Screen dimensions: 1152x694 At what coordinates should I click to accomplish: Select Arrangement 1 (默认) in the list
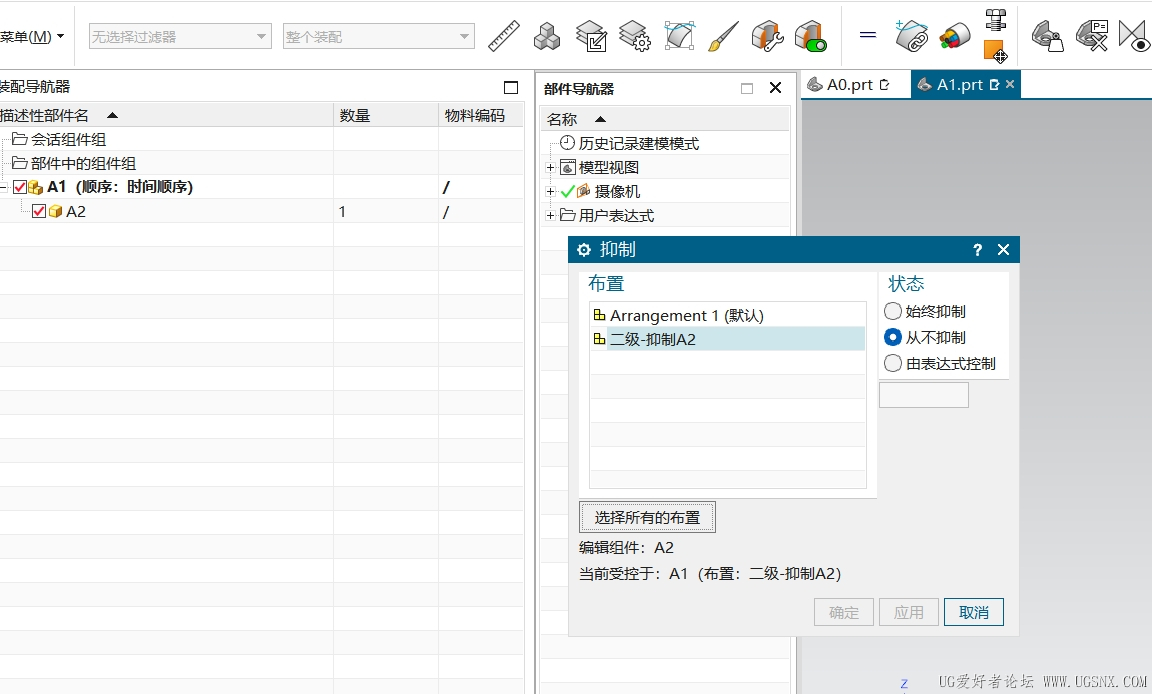pyautogui.click(x=727, y=315)
